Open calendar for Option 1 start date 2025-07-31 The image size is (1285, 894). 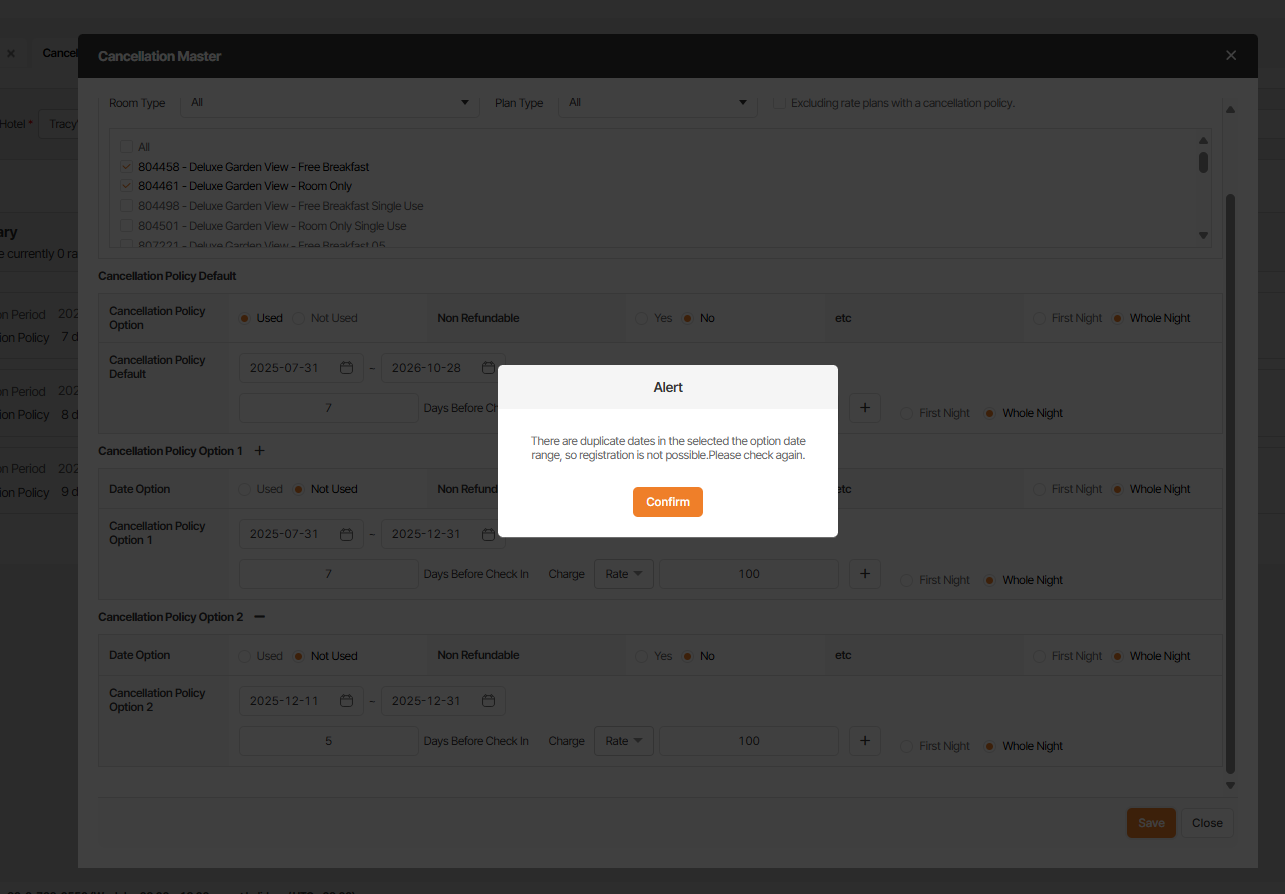[347, 534]
